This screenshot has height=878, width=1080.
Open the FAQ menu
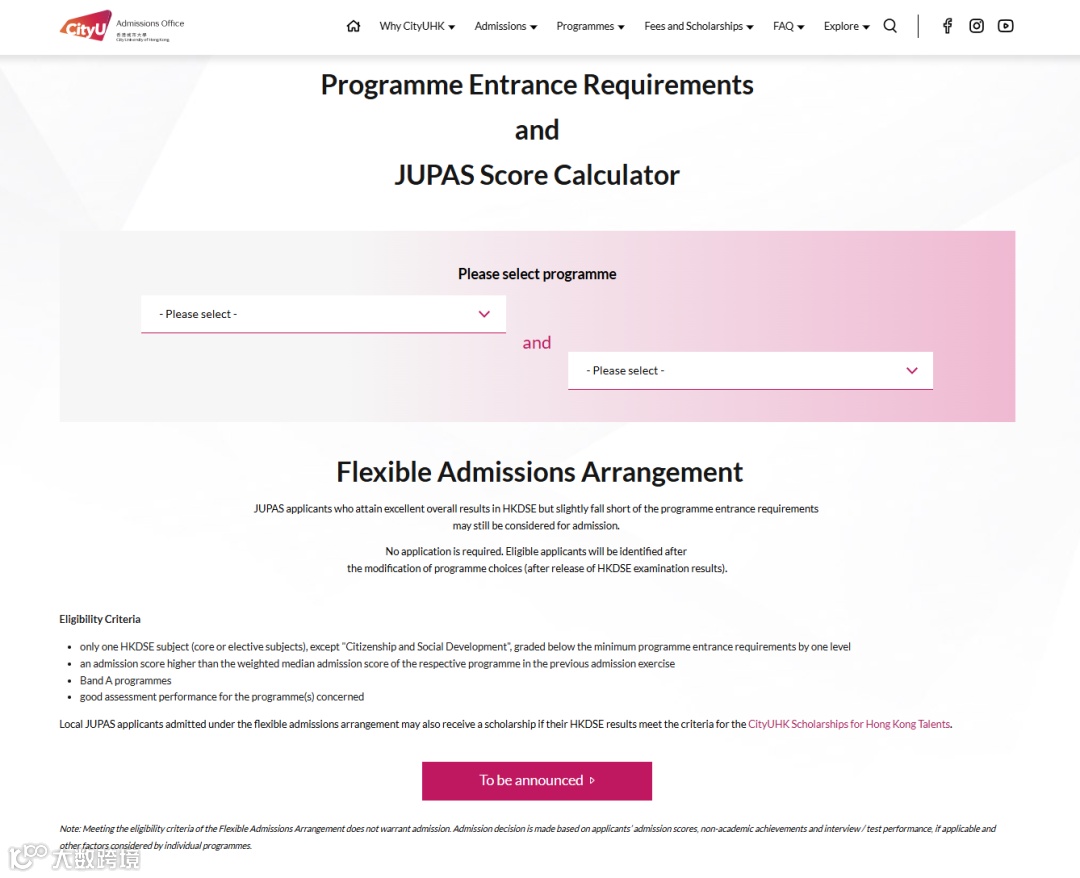(788, 26)
